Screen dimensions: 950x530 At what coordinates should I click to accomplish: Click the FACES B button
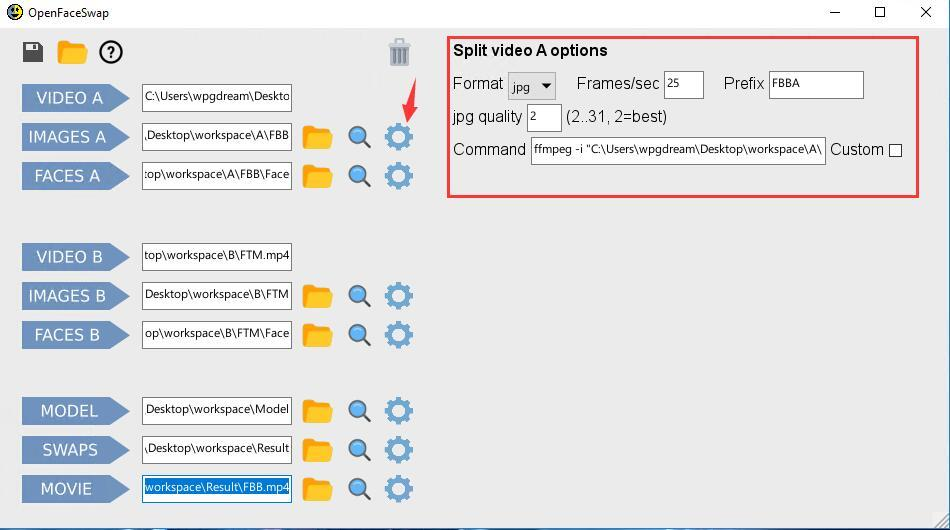76,335
